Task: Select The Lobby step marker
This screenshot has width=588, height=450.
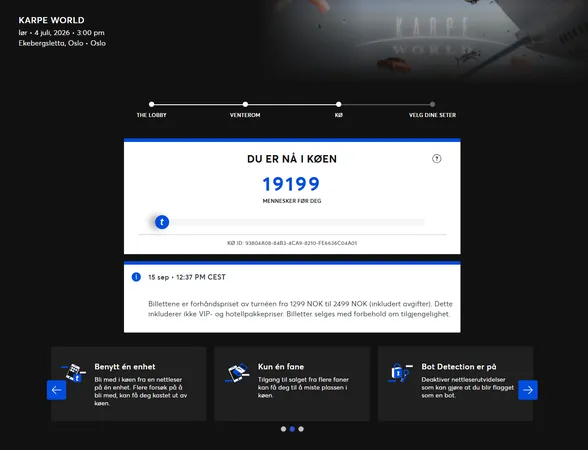Action: click(152, 104)
